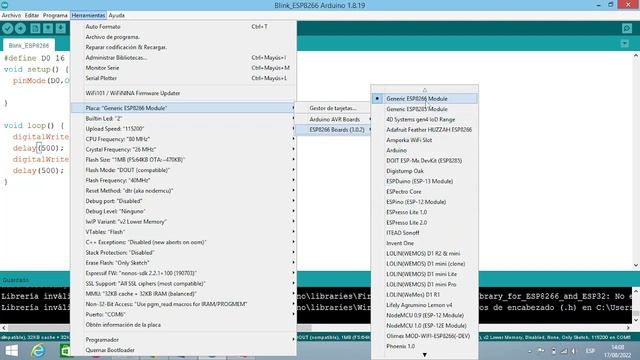640x360 pixels.
Task: Select Generic ESP8266 Module radio option
Action: (x=424, y=98)
